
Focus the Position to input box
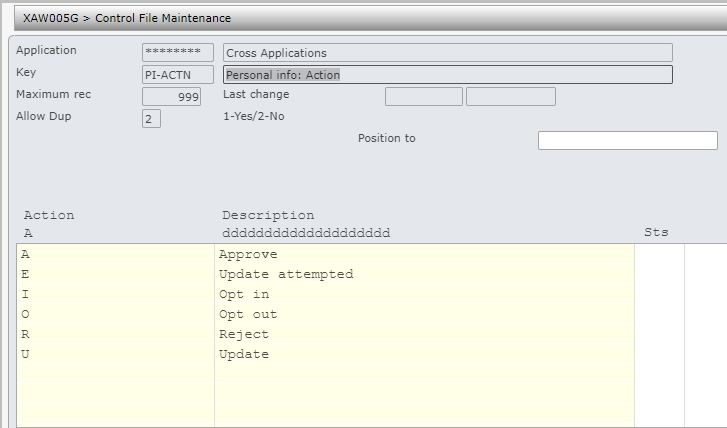627,140
